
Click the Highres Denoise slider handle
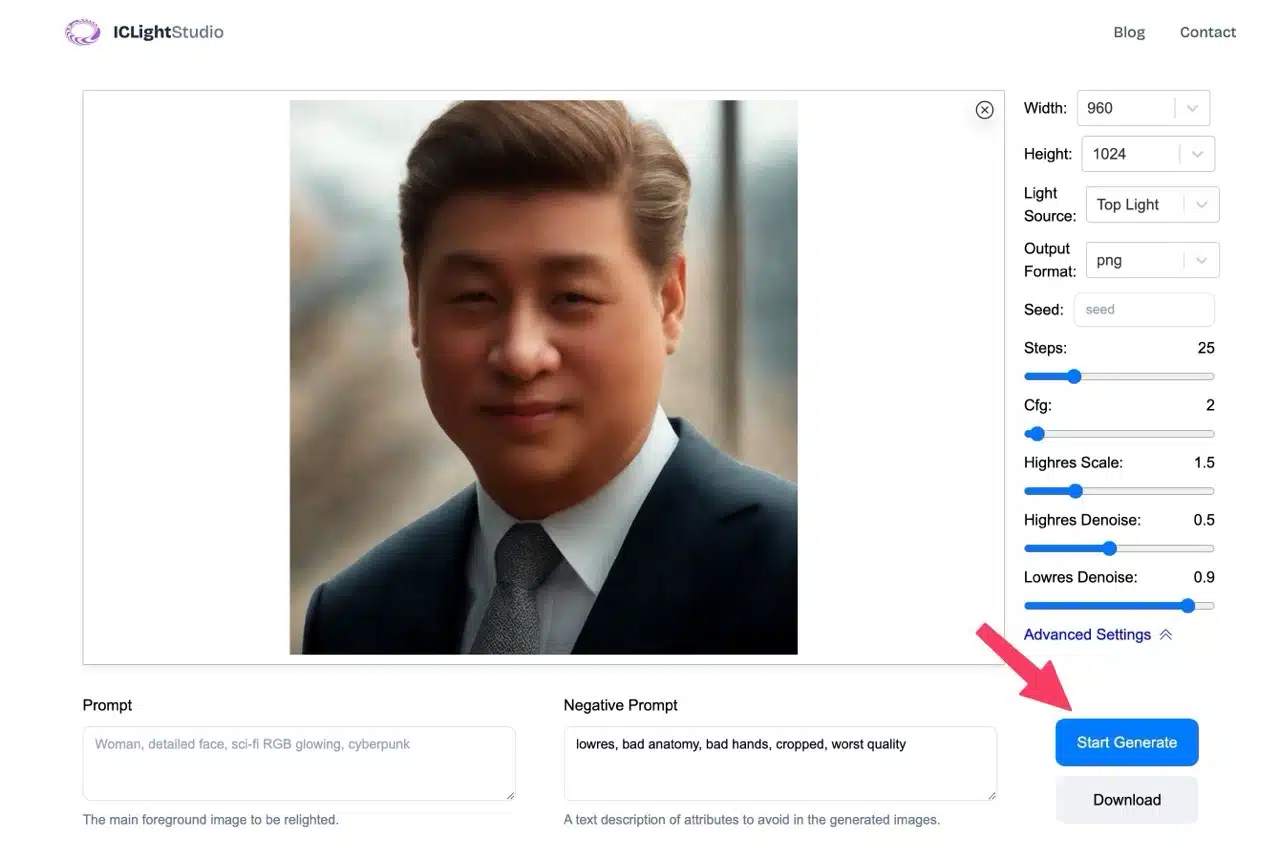(1109, 548)
